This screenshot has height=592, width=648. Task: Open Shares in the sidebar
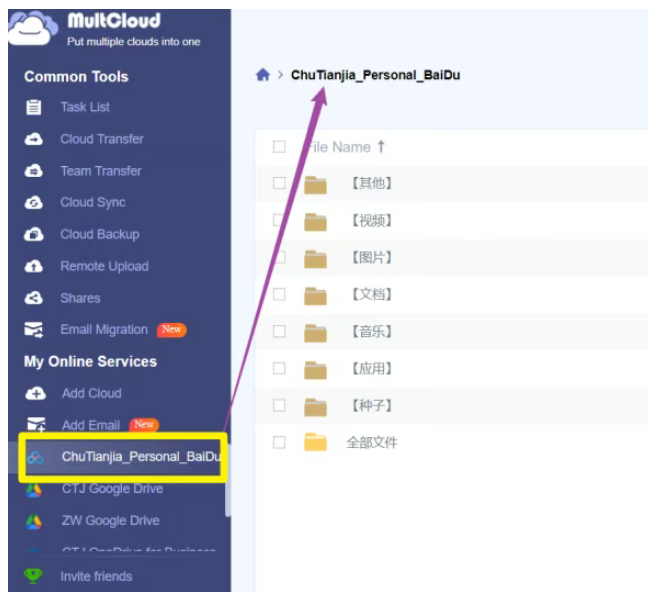pyautogui.click(x=81, y=298)
